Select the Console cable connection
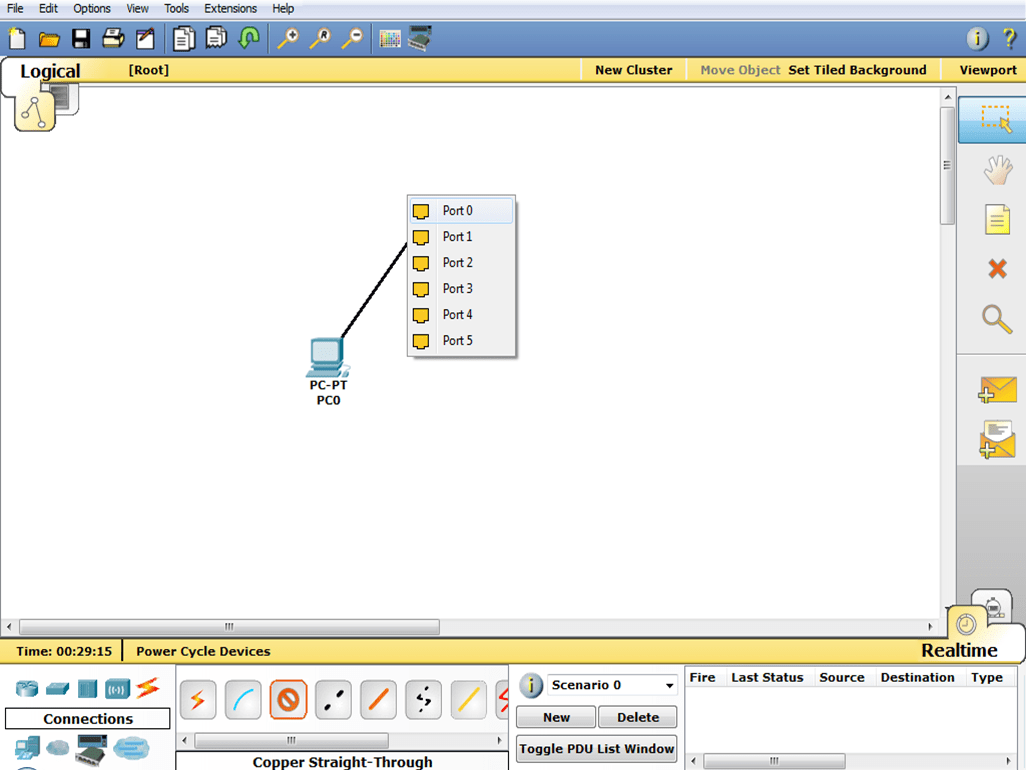The image size is (1026, 770). point(243,701)
